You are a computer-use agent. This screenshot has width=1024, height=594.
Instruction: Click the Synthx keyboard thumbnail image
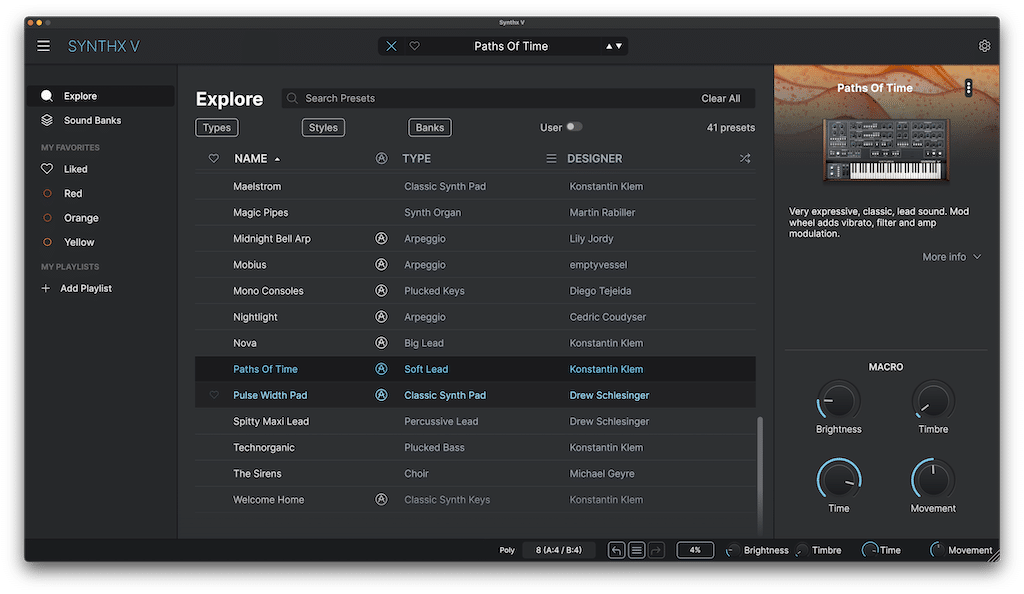click(x=885, y=150)
